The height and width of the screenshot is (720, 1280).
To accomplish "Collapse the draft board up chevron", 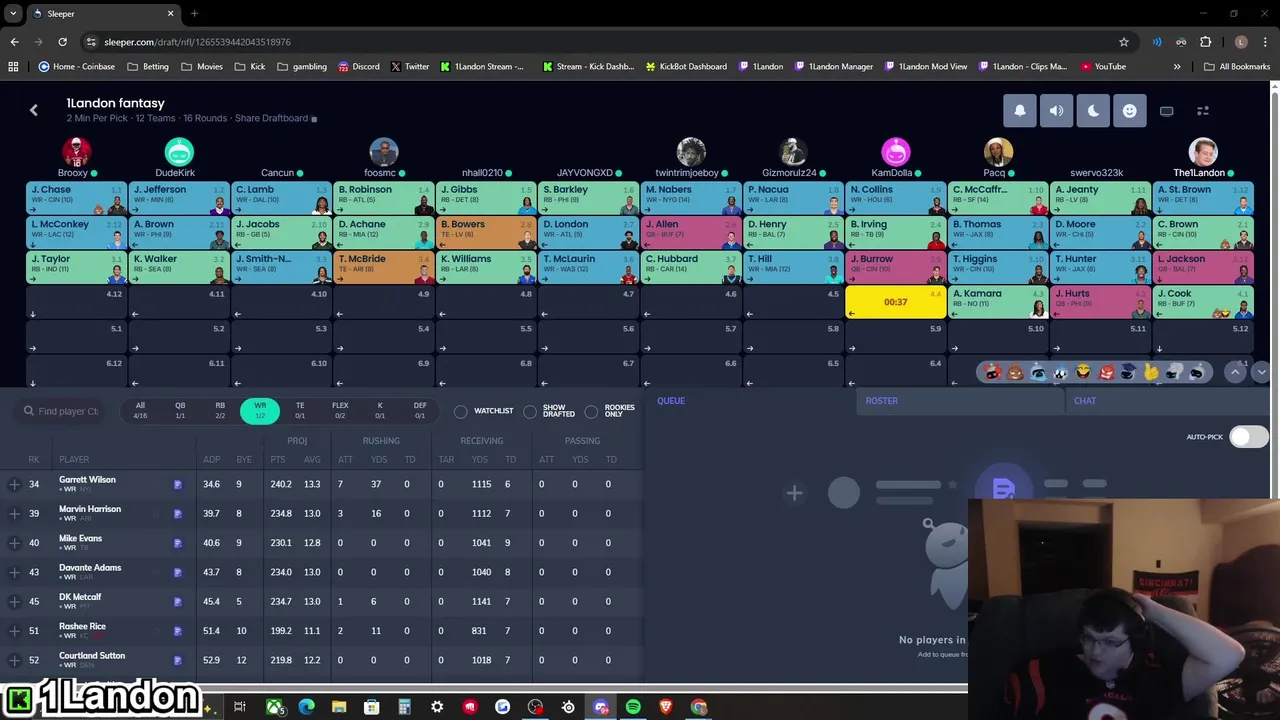I will (x=1235, y=372).
